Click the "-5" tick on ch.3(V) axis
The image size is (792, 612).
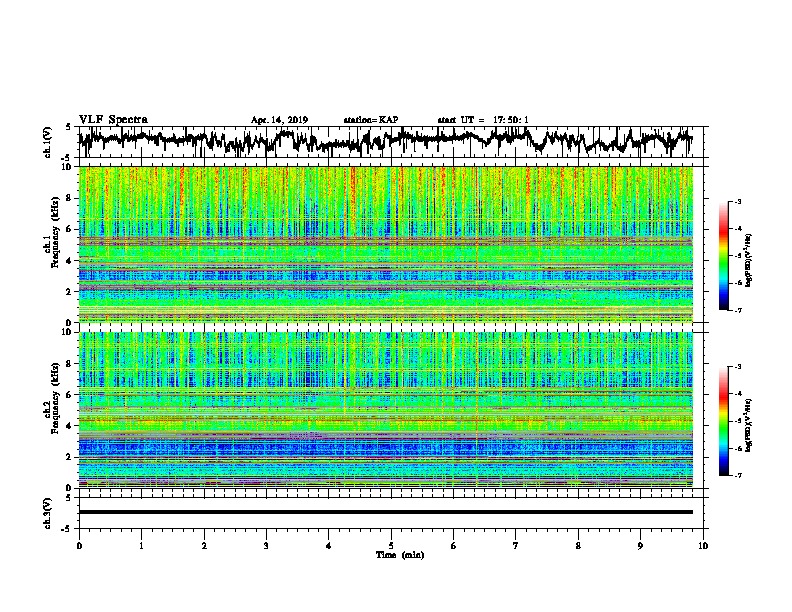(67, 529)
